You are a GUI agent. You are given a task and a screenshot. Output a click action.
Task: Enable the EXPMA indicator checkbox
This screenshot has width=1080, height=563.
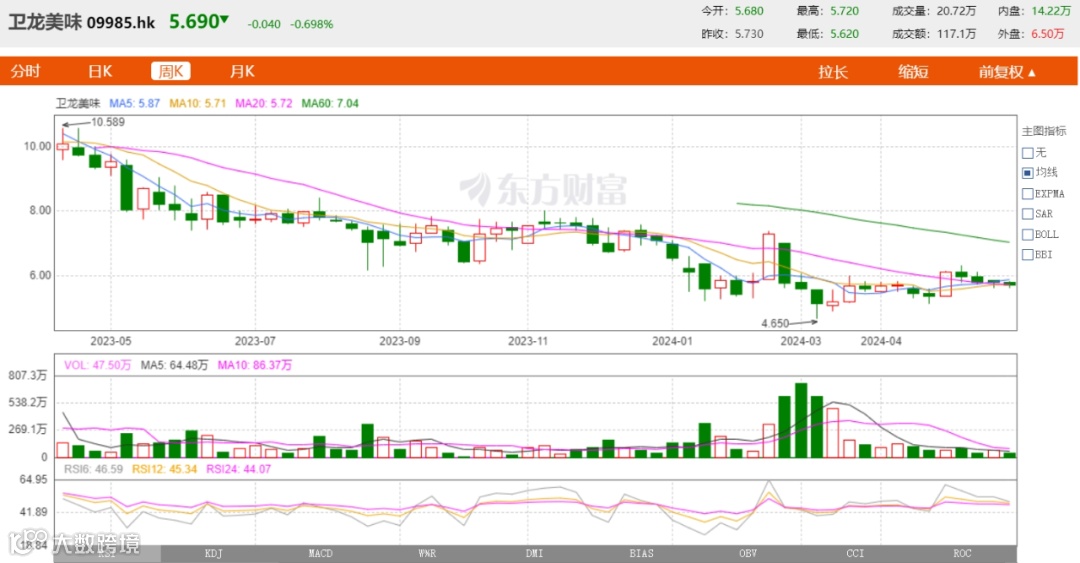pyautogui.click(x=1028, y=194)
